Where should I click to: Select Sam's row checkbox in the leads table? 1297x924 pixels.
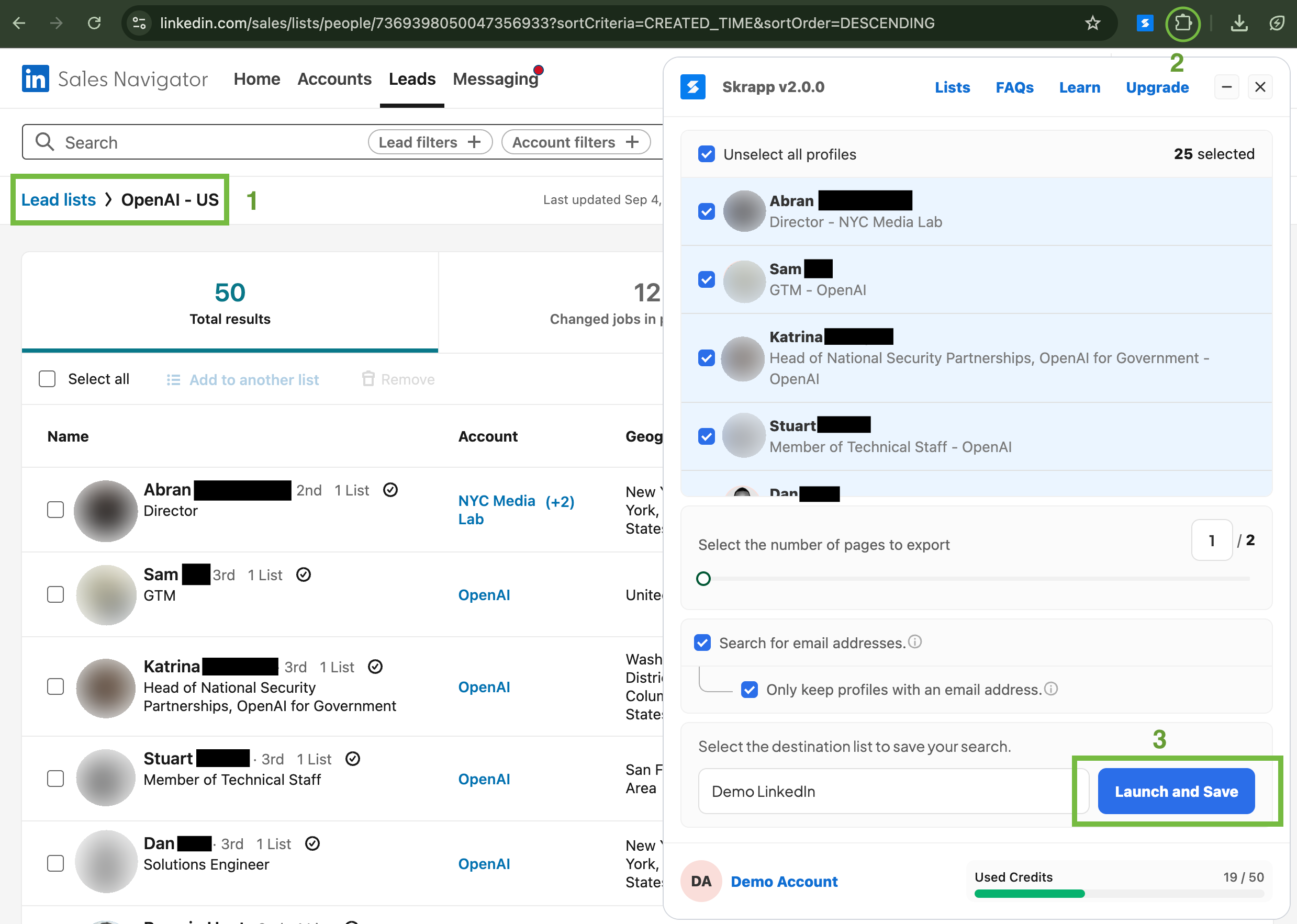pos(55,594)
